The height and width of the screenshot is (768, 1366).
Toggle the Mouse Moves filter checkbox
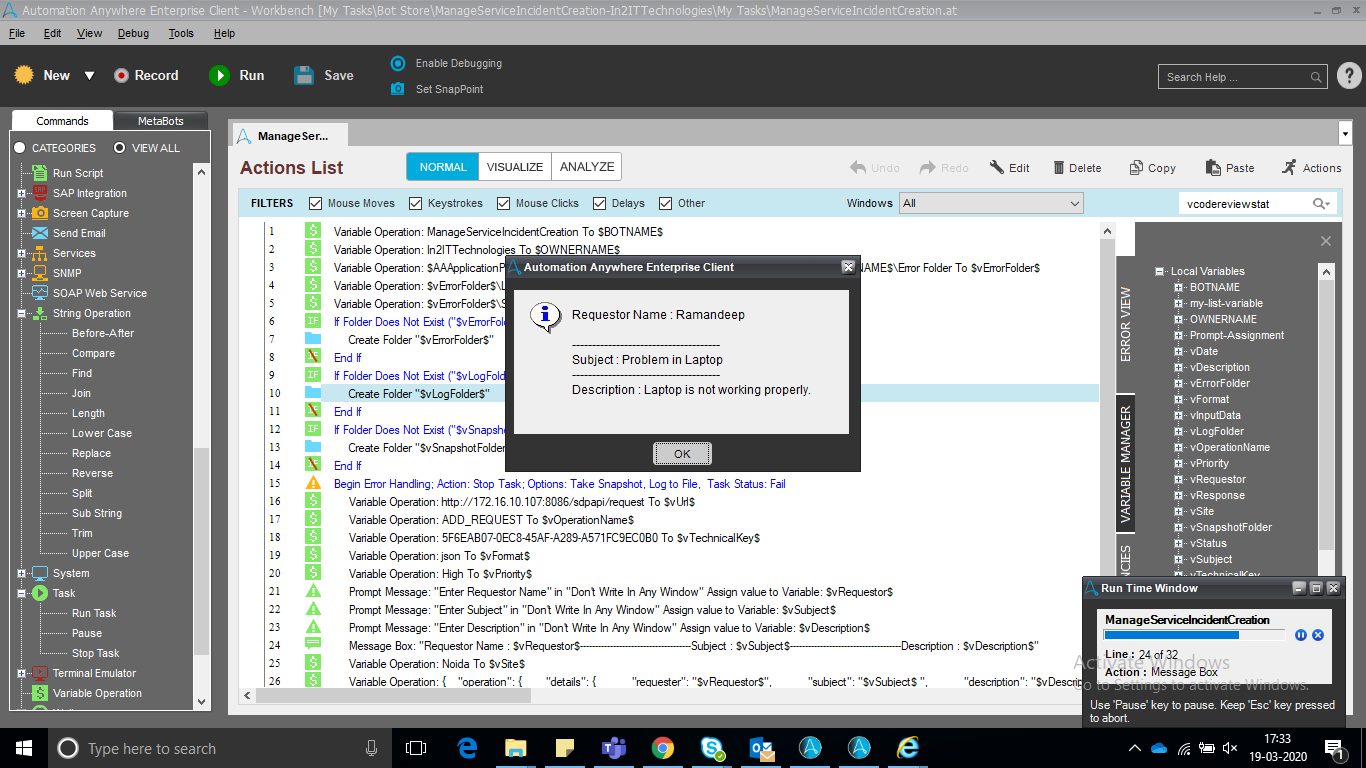pos(316,203)
